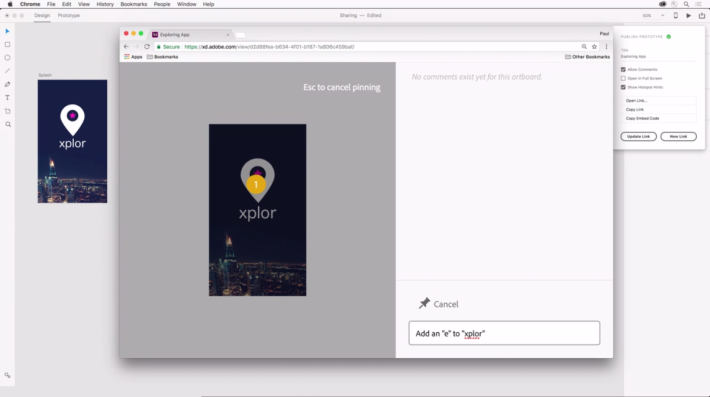
Task: Click the yellow pin marker numbered 1
Action: (x=256, y=184)
